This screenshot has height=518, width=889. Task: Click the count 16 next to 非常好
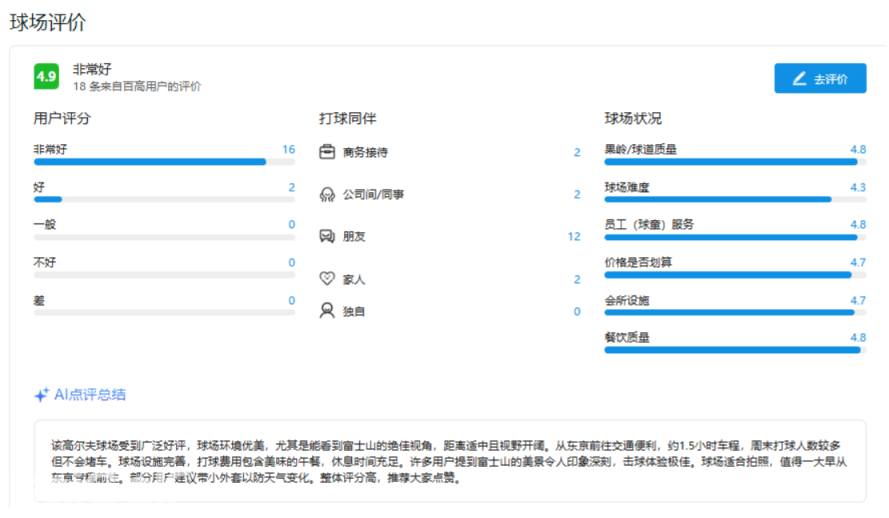289,149
